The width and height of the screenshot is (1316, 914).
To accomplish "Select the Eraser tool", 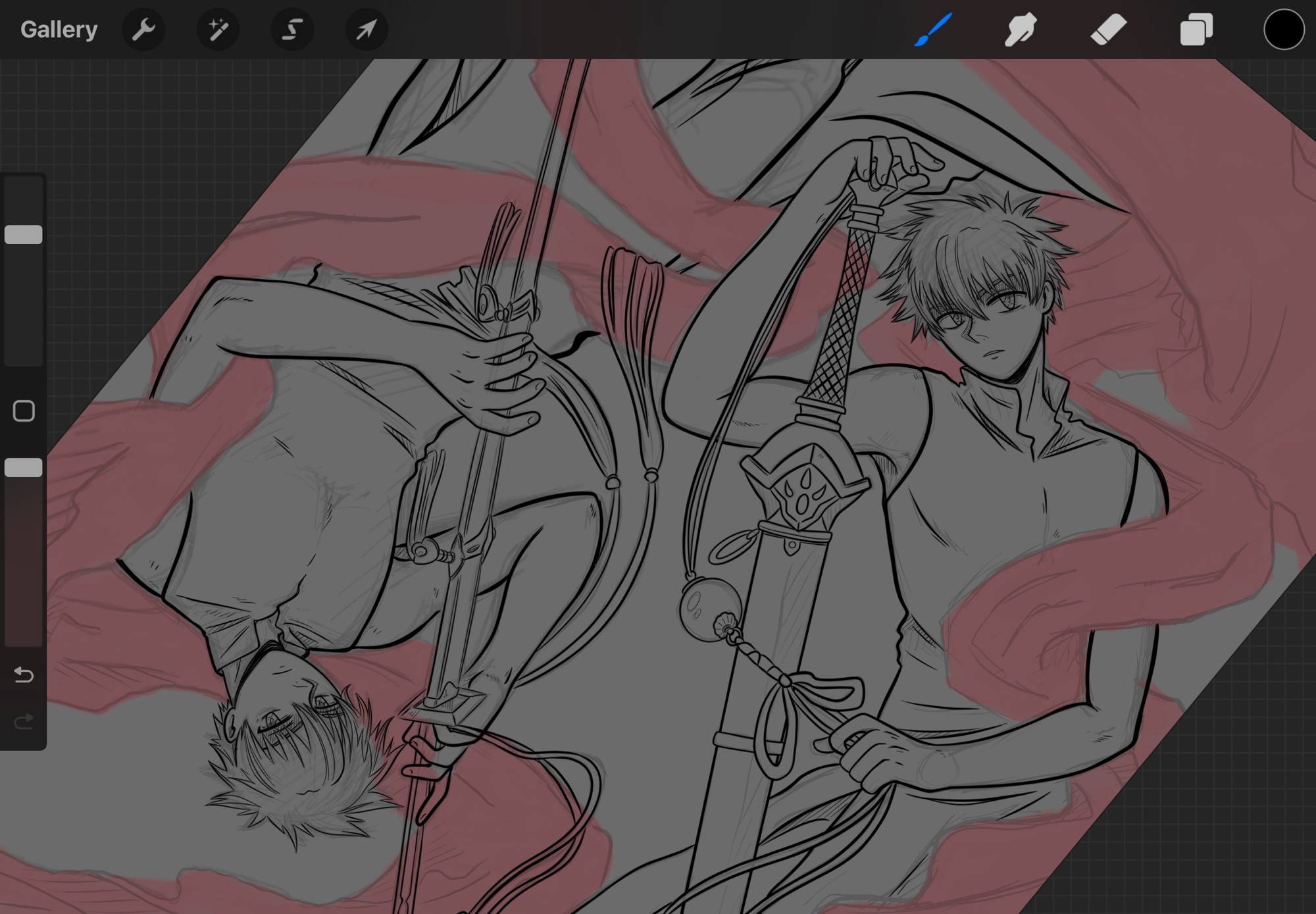I will pyautogui.click(x=1108, y=30).
